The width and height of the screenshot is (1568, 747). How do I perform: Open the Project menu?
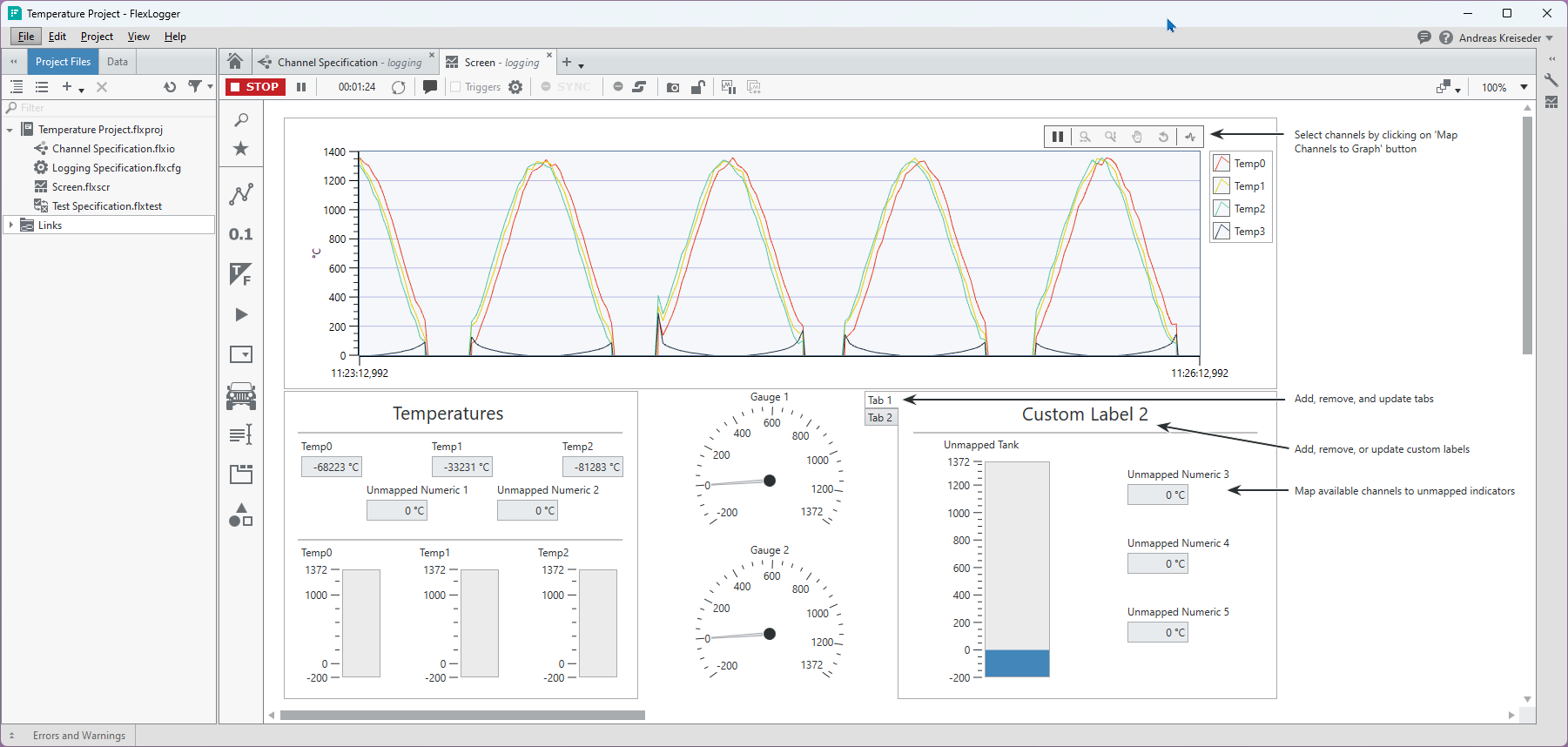tap(97, 37)
